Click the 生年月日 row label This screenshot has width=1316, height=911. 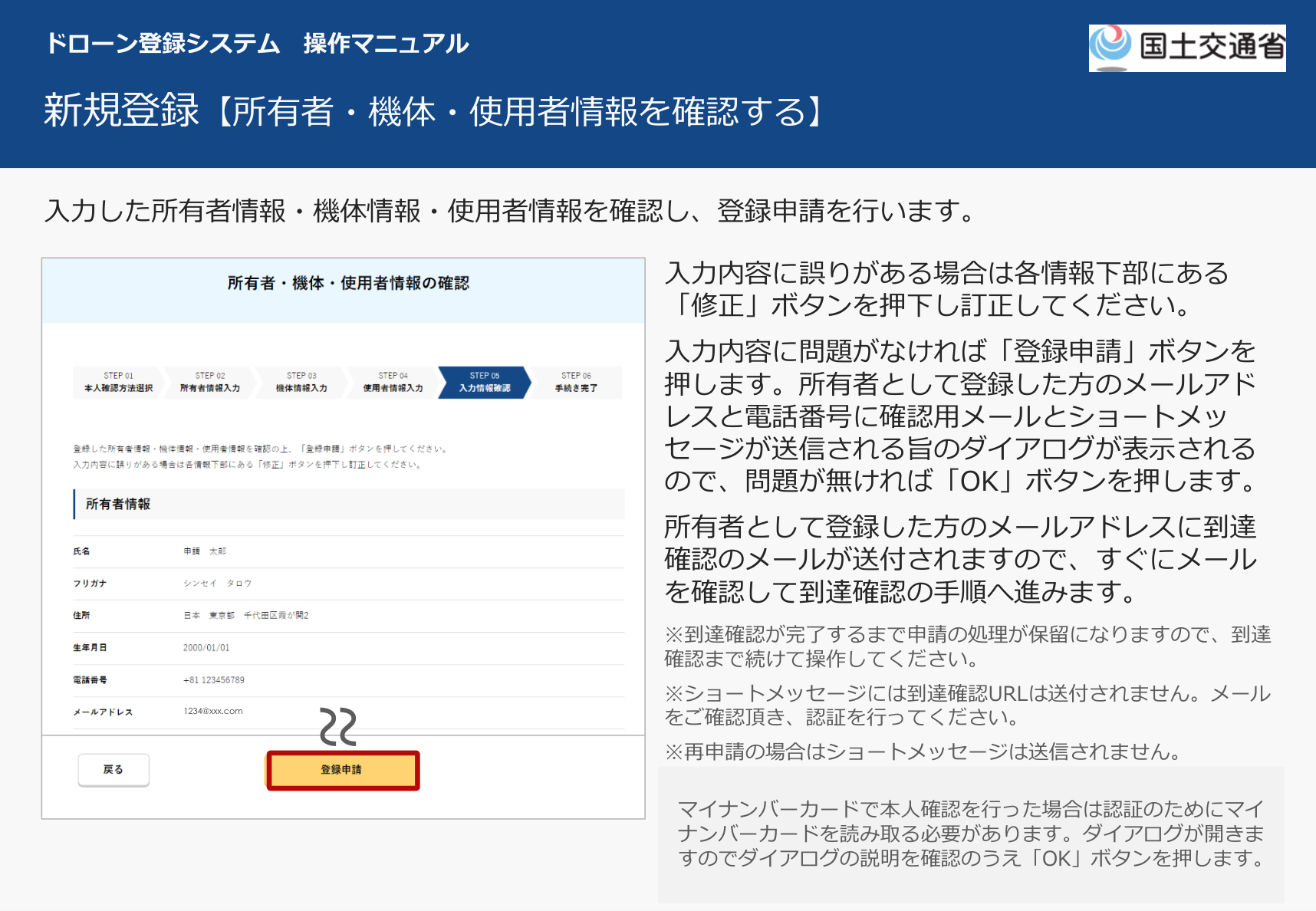(x=90, y=648)
